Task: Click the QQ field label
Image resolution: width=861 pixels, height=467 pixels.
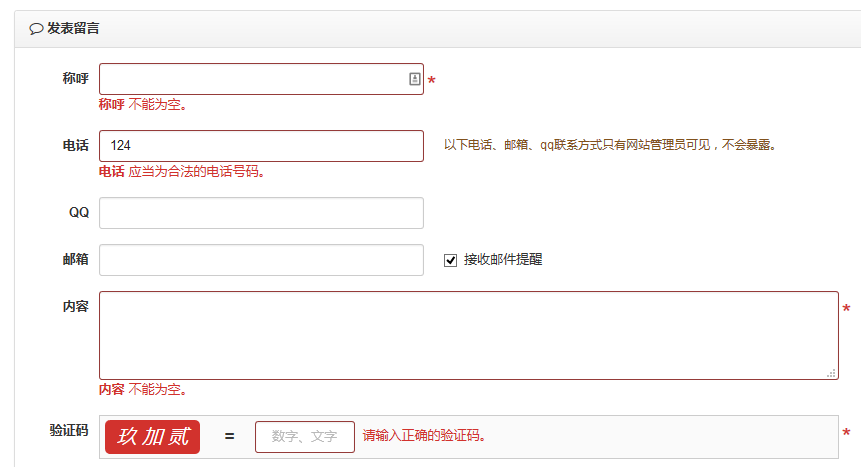Action: point(78,213)
